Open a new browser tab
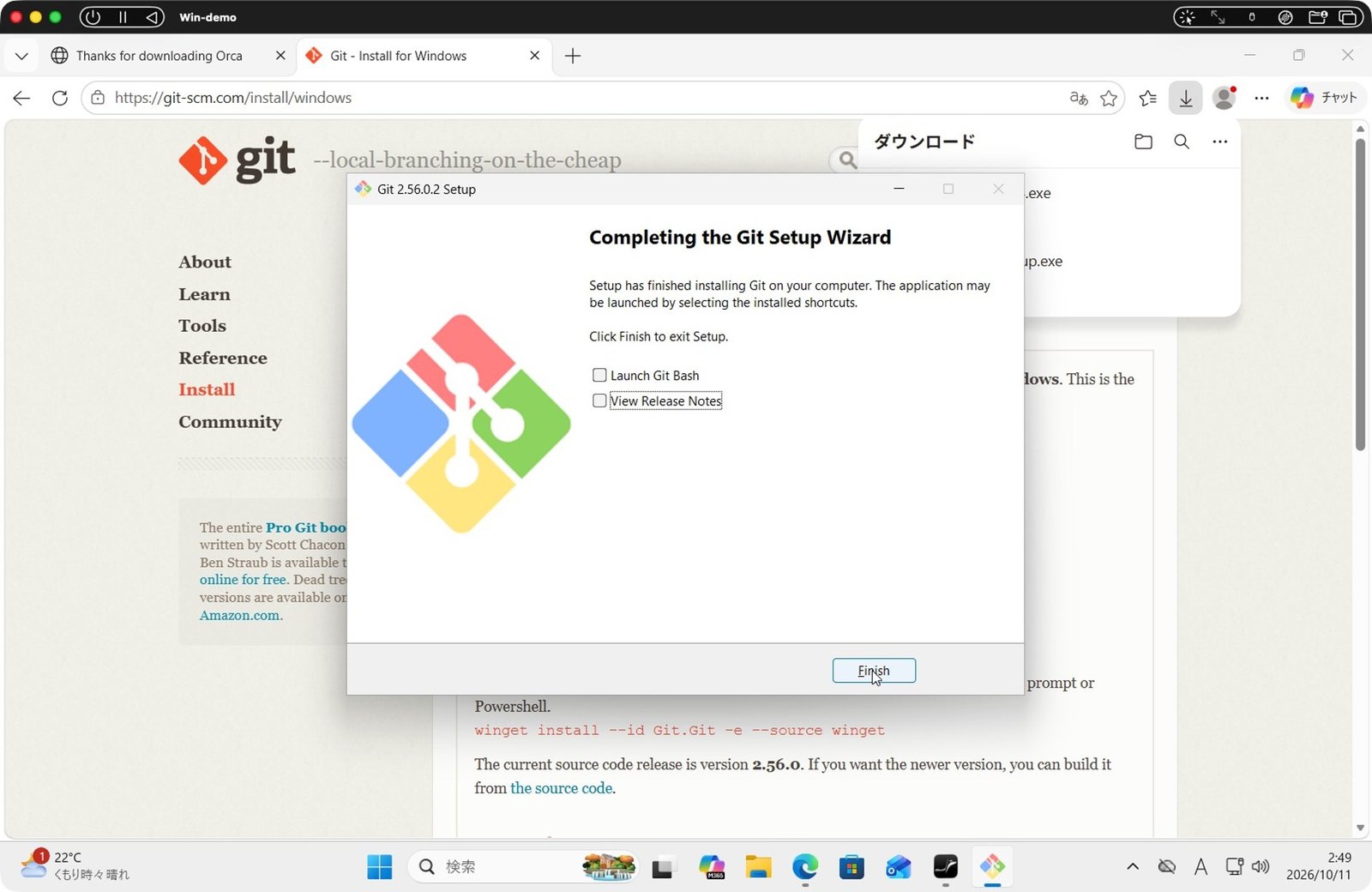The image size is (1372, 892). (x=573, y=56)
